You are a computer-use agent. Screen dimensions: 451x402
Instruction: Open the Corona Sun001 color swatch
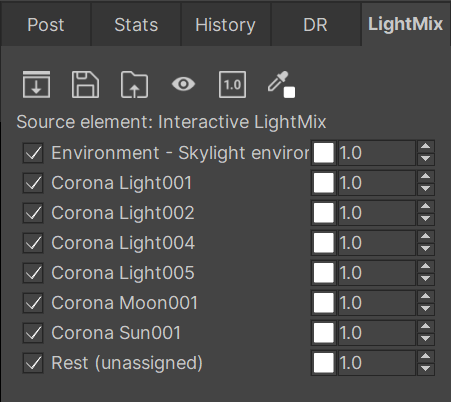pyautogui.click(x=324, y=333)
